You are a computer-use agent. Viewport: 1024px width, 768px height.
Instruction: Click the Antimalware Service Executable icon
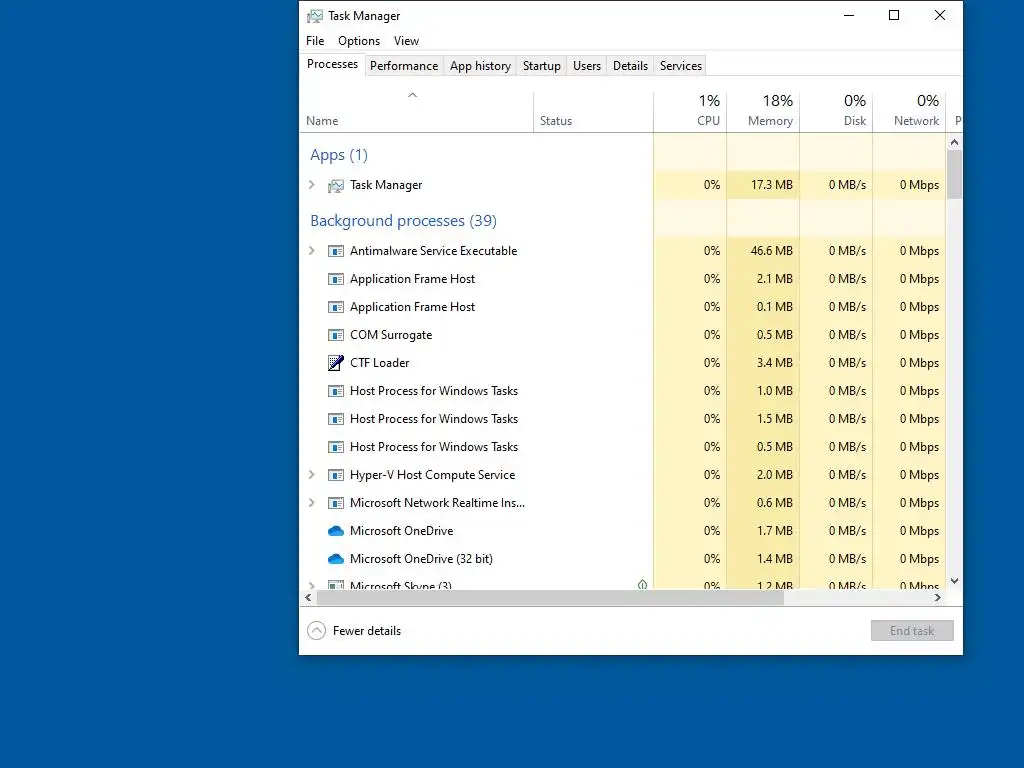coord(336,251)
